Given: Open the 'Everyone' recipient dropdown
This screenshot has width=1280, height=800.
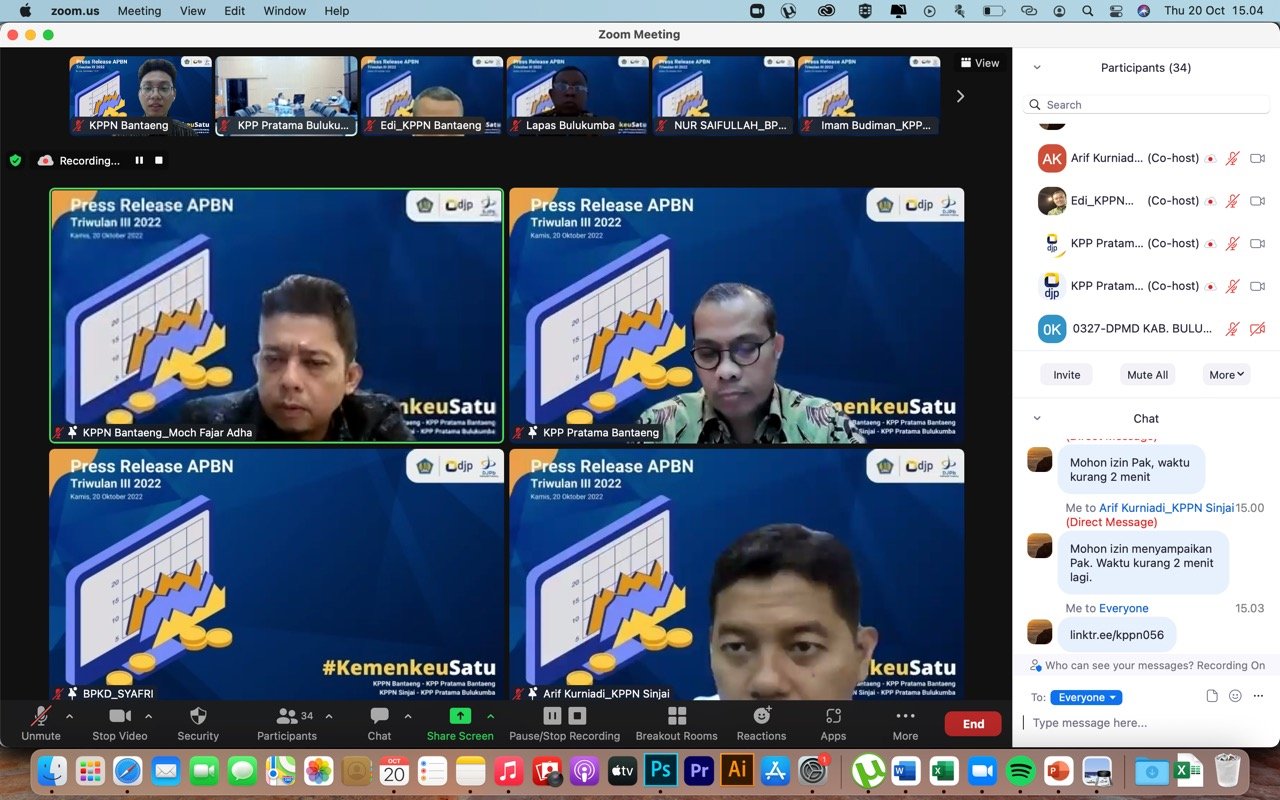Looking at the screenshot, I should (1086, 697).
